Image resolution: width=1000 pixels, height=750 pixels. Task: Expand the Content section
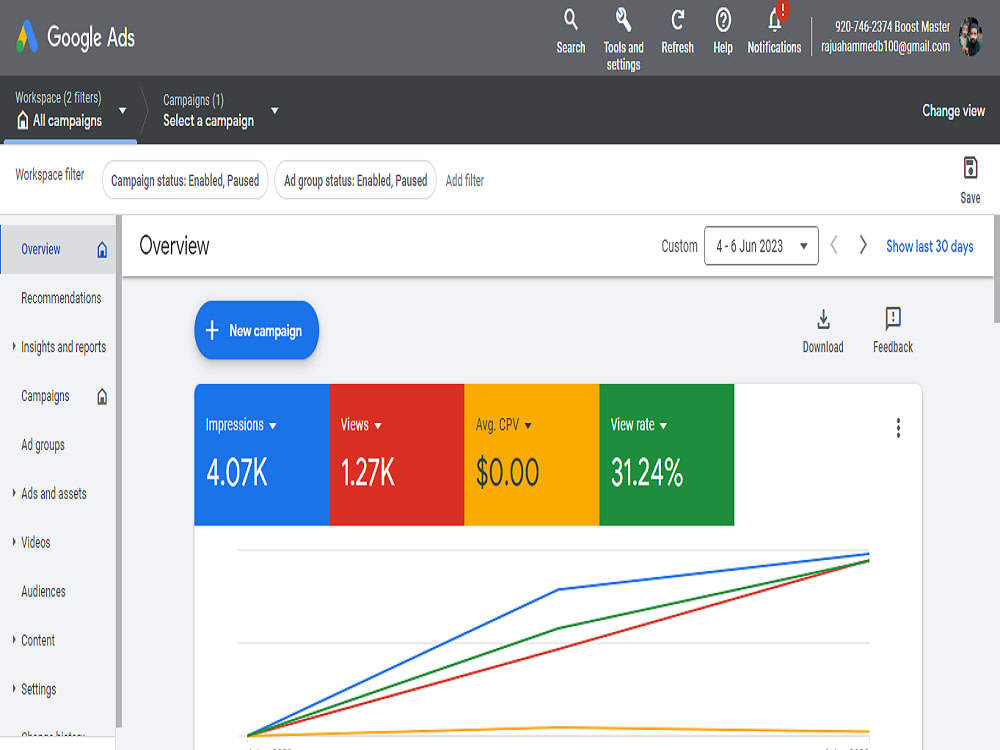(14, 640)
